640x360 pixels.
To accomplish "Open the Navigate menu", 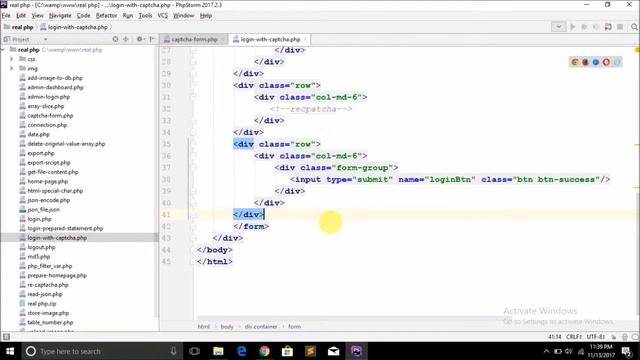I will click(60, 16).
